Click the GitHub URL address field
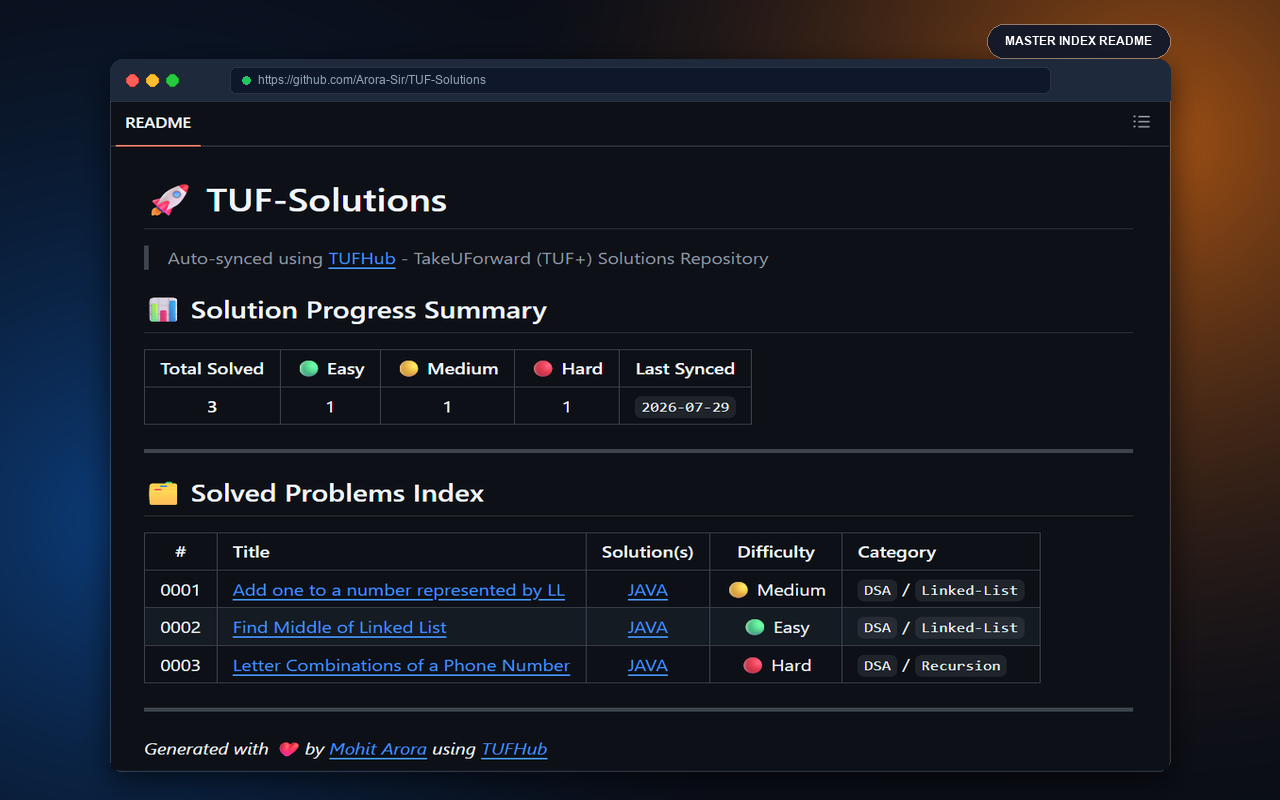 [640, 80]
